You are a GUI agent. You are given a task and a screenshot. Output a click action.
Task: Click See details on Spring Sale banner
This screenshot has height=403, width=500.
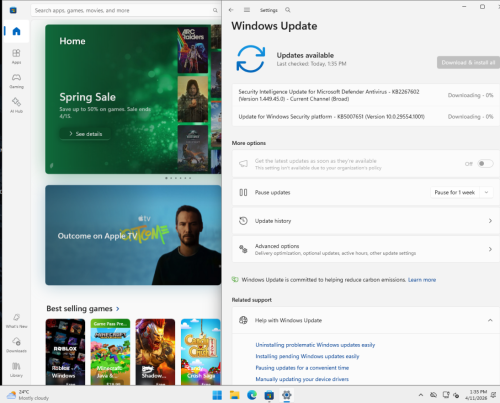click(x=85, y=134)
